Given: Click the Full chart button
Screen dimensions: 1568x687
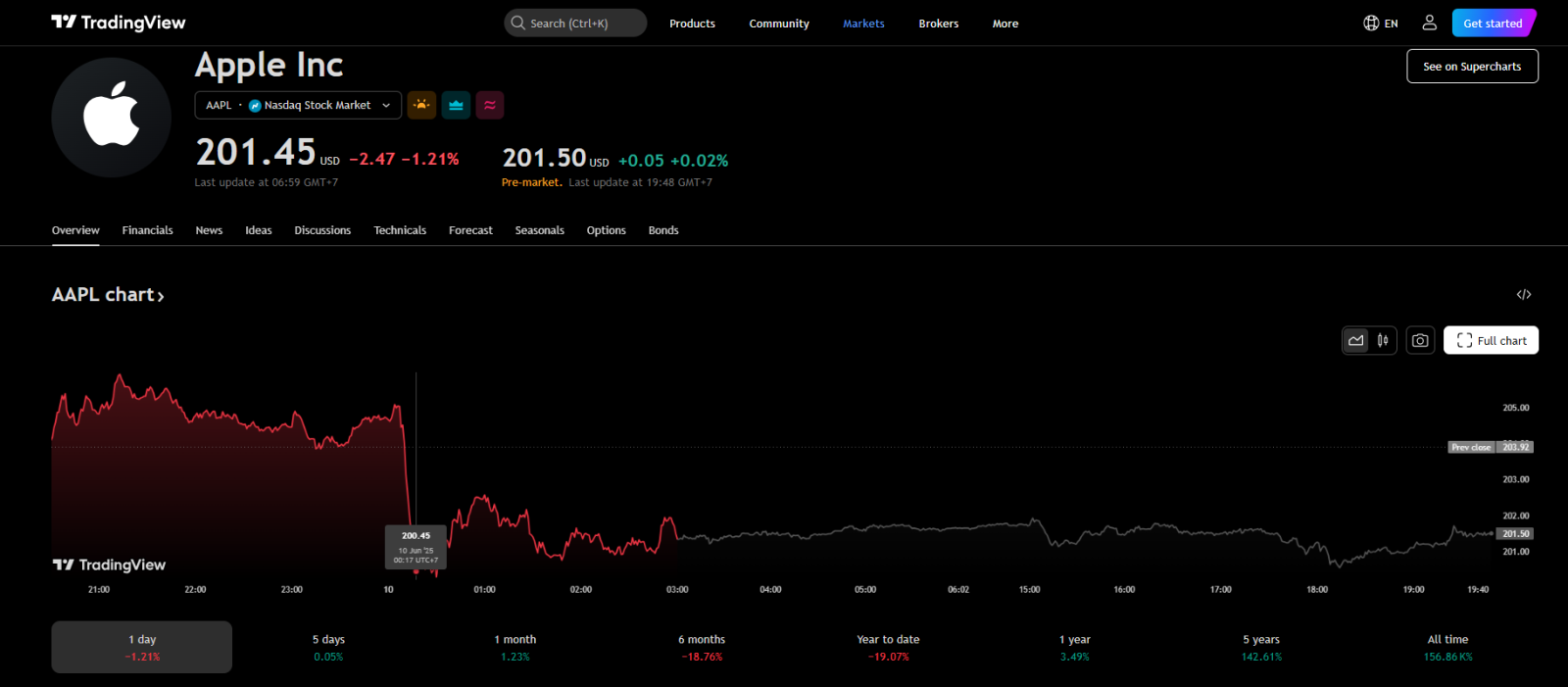Looking at the screenshot, I should (x=1491, y=340).
